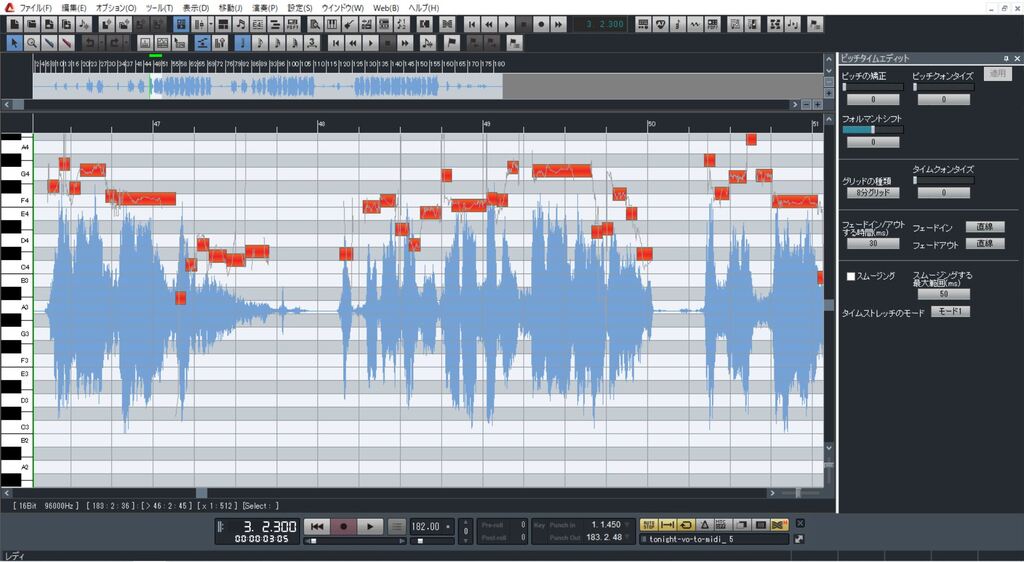Toggle the yellow repeat arrow button
Screen dimensions: 1024x562
[x=686, y=525]
